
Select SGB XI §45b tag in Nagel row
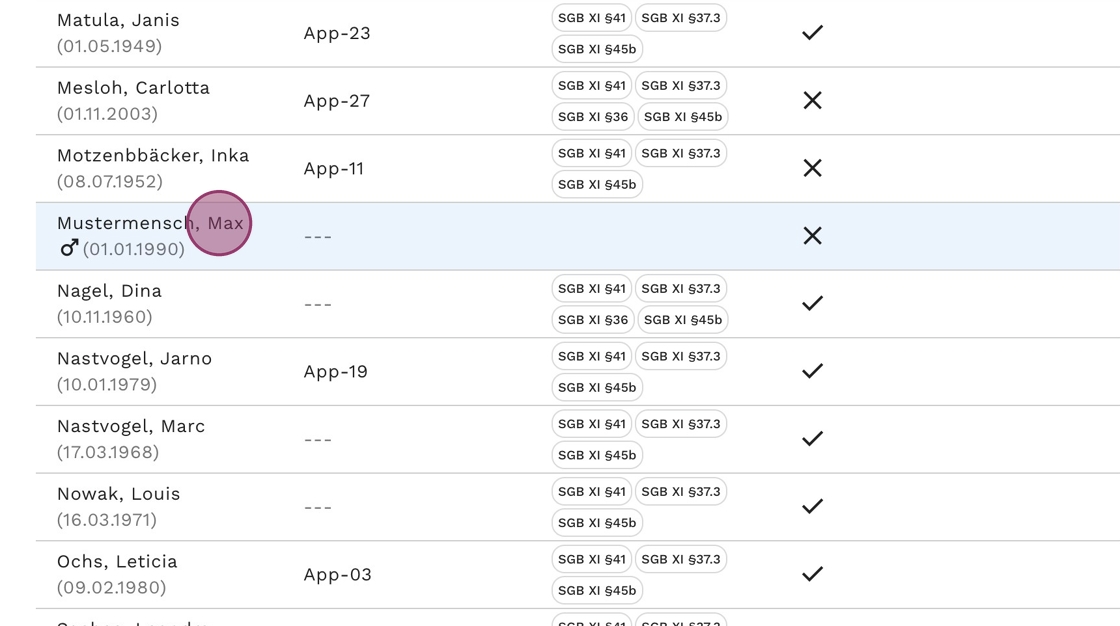click(682, 320)
